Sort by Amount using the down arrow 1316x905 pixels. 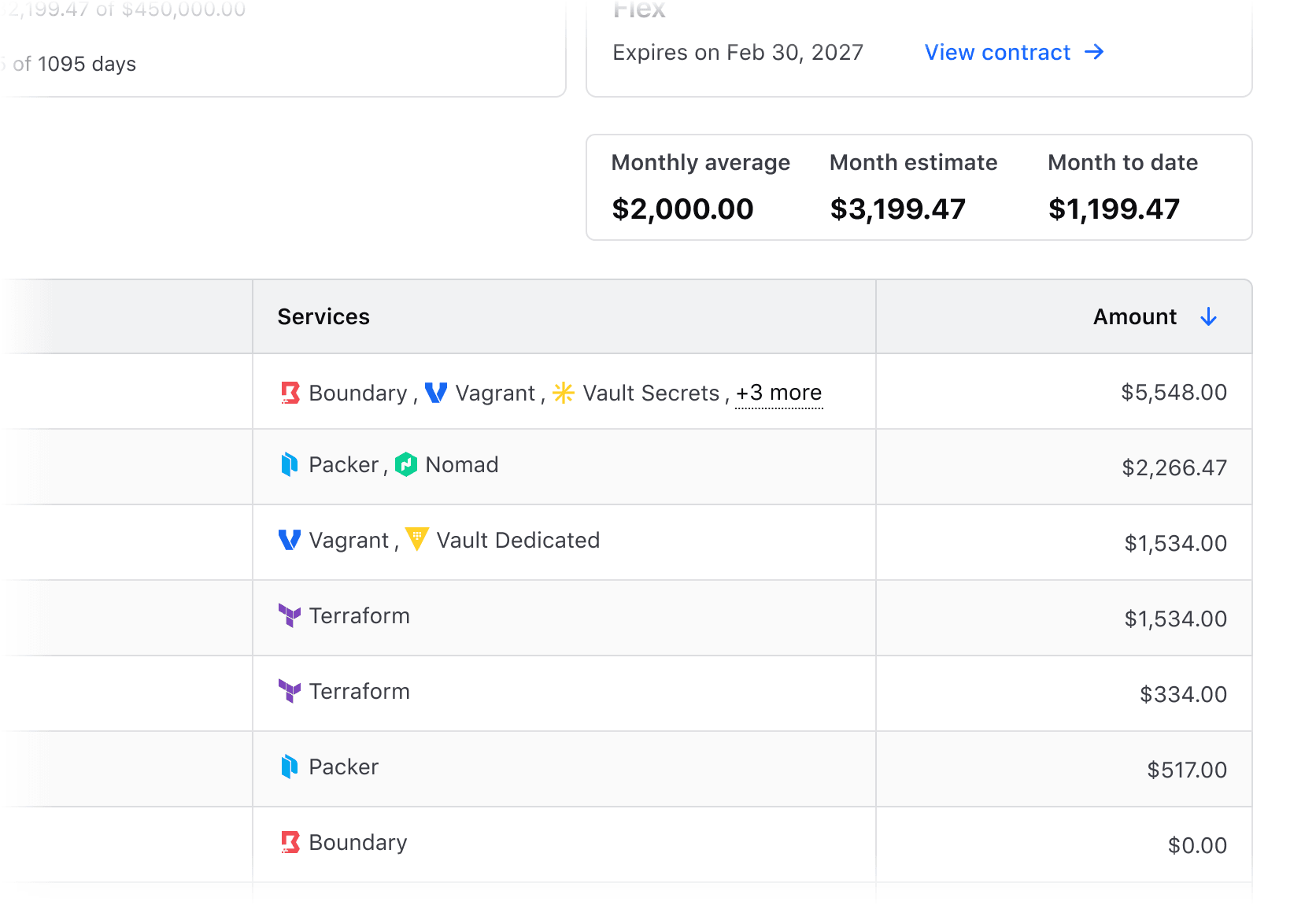[x=1208, y=317]
